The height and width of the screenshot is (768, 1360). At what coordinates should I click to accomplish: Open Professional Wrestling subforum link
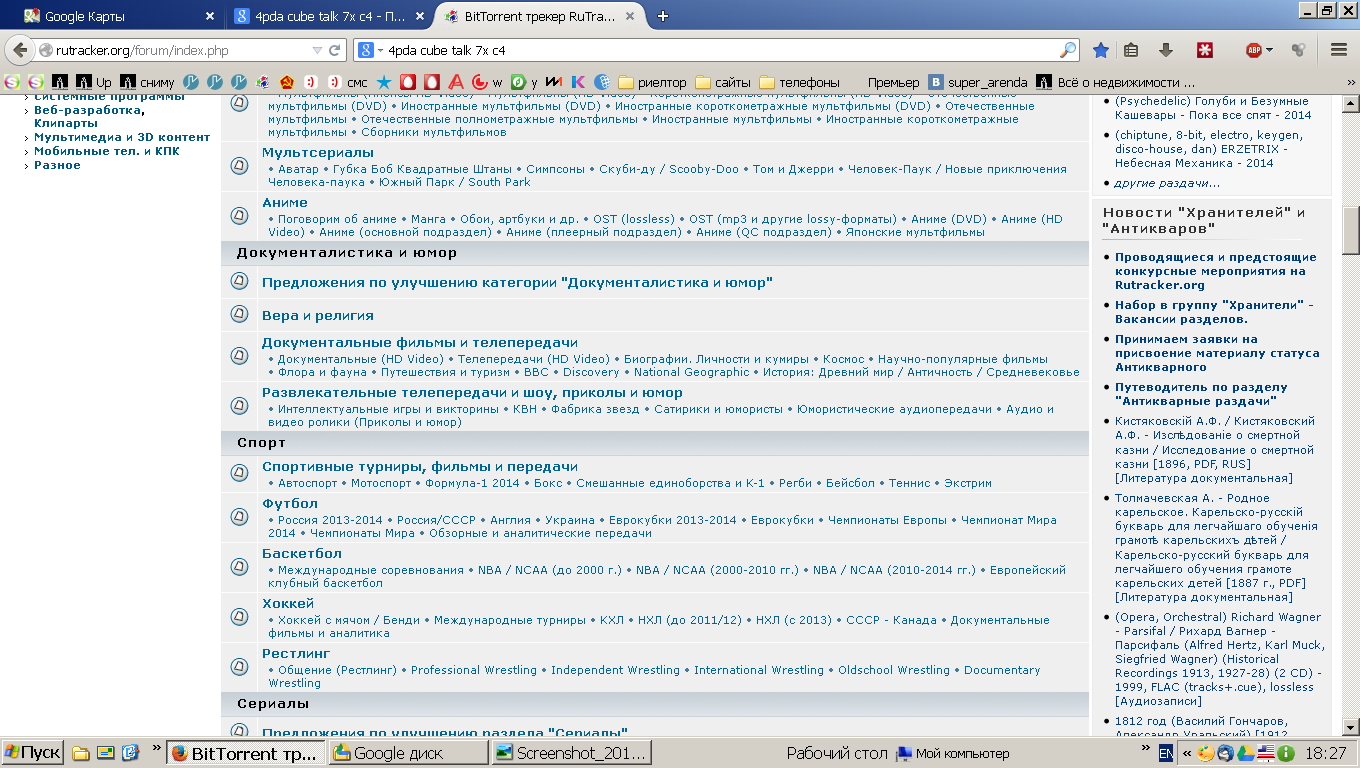tap(474, 670)
